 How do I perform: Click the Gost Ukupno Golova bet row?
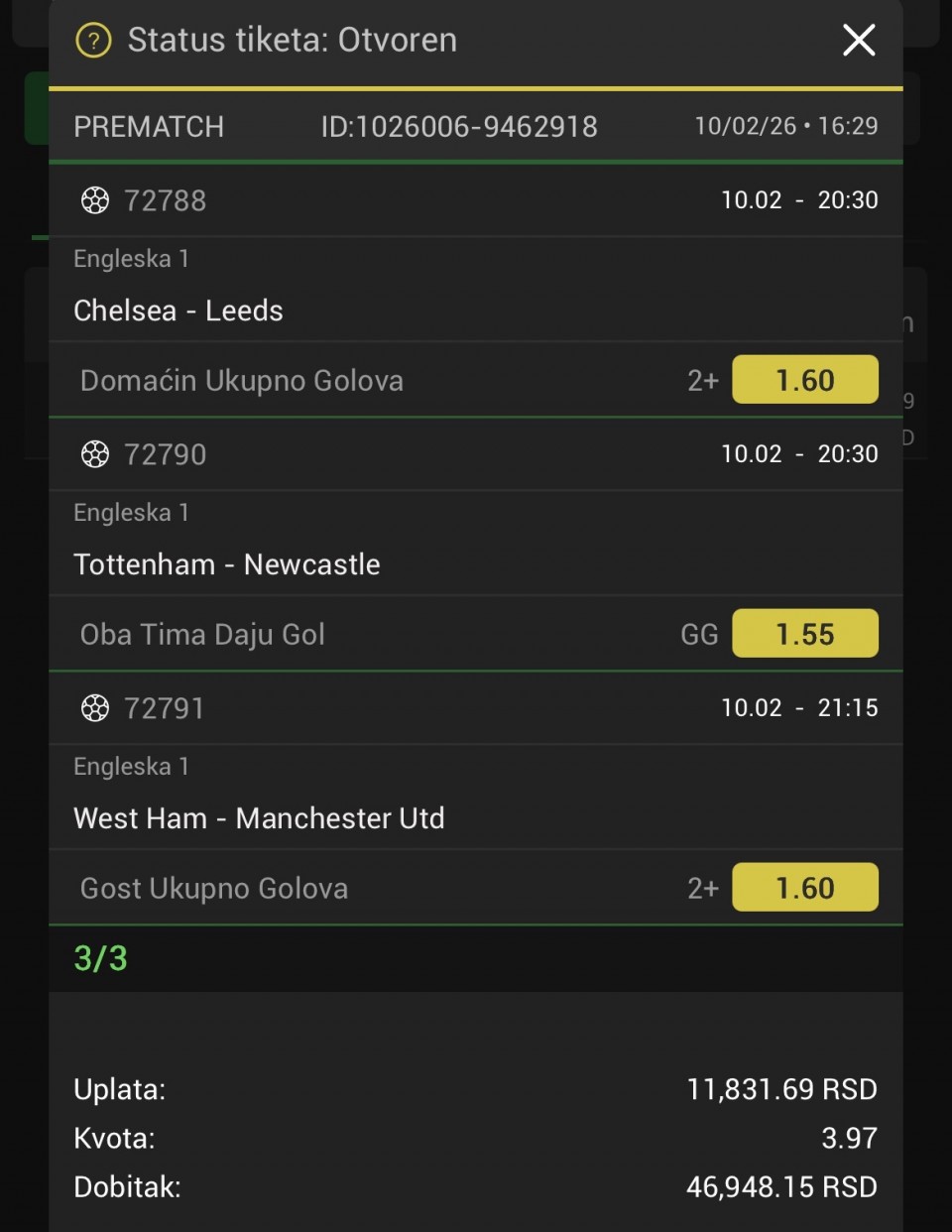click(214, 889)
